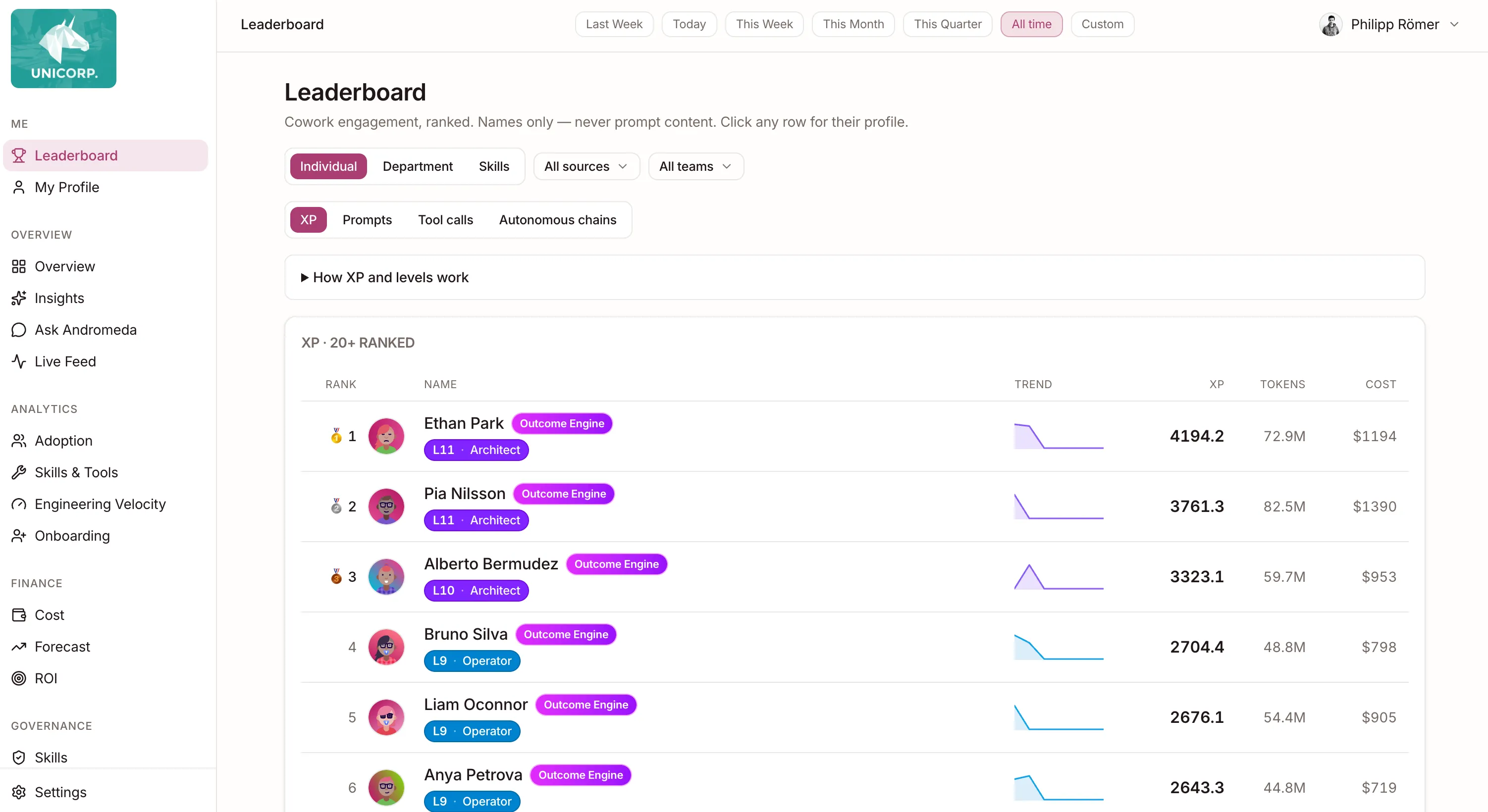
Task: Click Pia Nilsson's 3761.3 XP value
Action: tap(1197, 507)
